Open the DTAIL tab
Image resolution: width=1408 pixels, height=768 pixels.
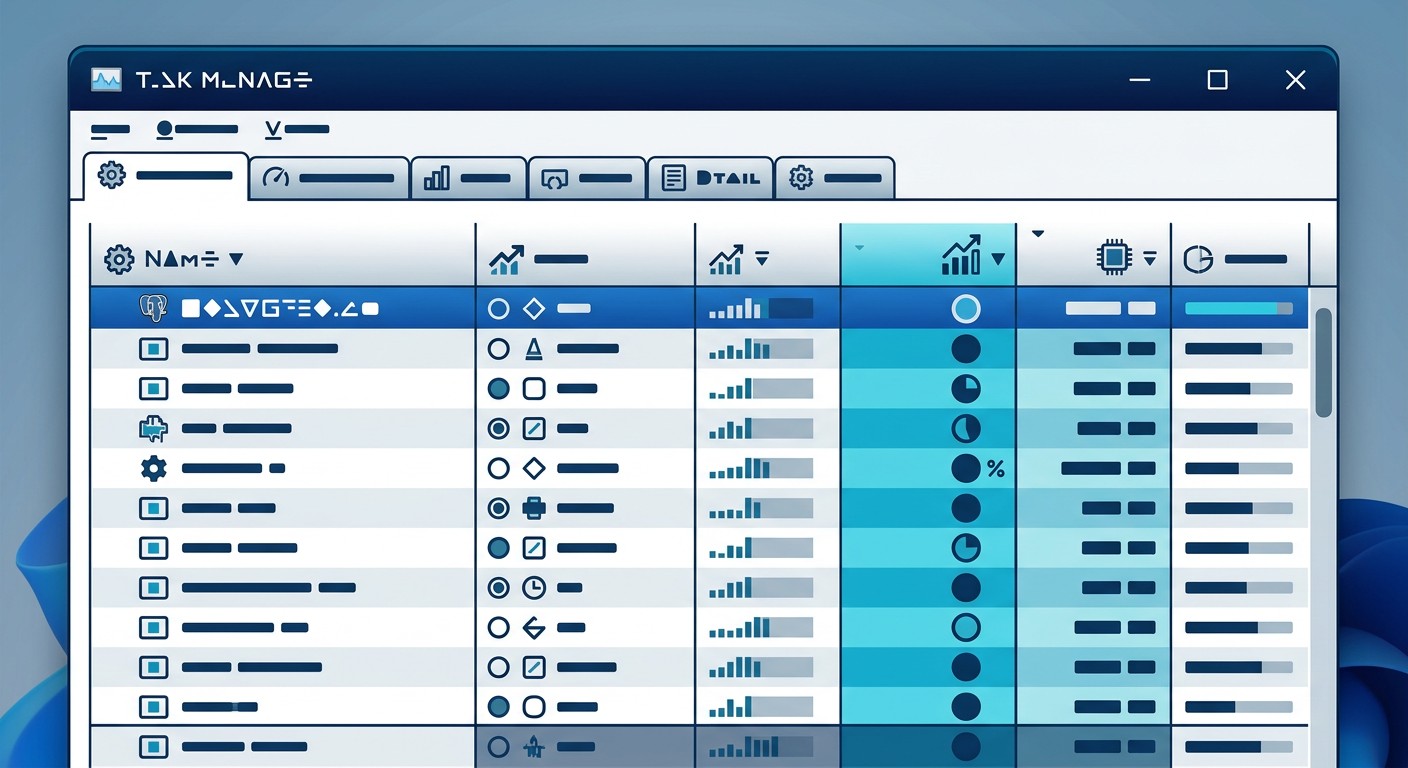(710, 178)
